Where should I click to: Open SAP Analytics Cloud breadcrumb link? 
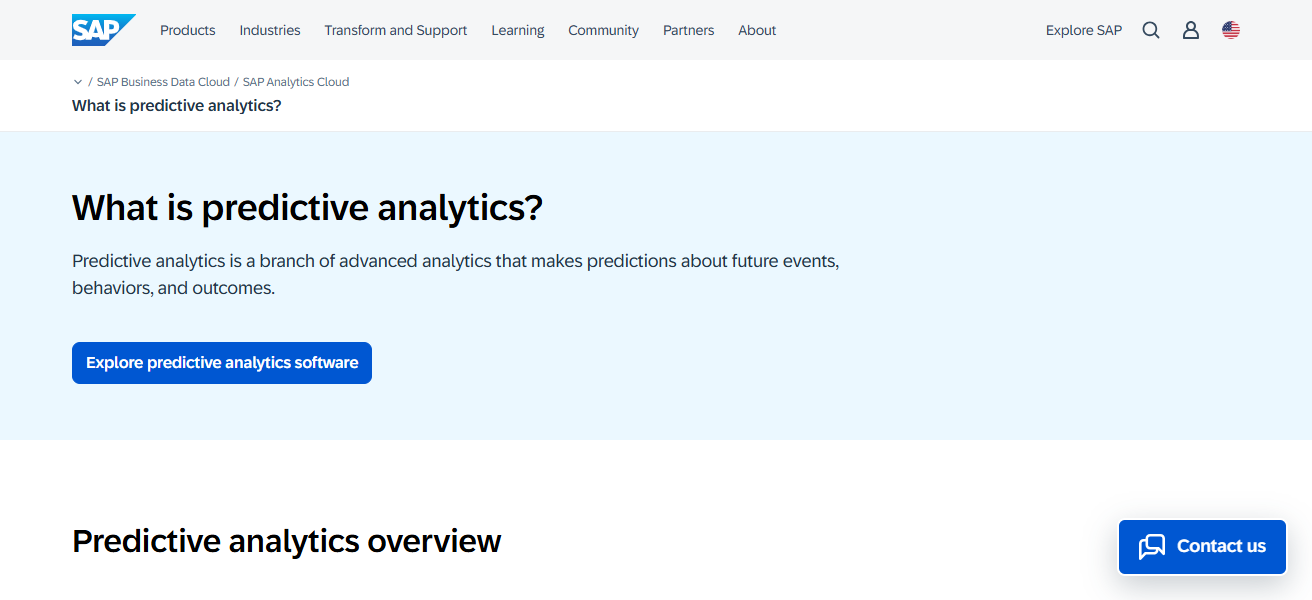point(295,81)
